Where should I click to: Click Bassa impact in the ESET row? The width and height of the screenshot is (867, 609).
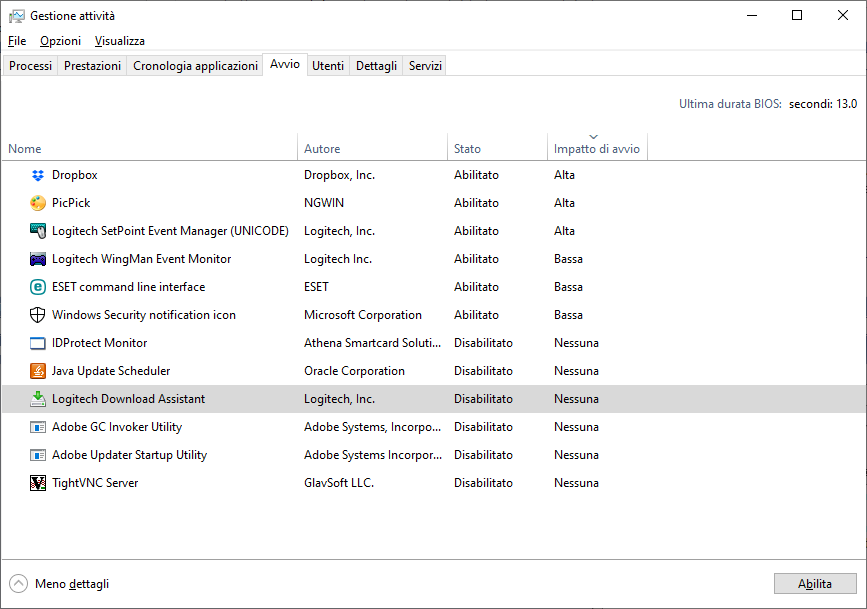(568, 287)
